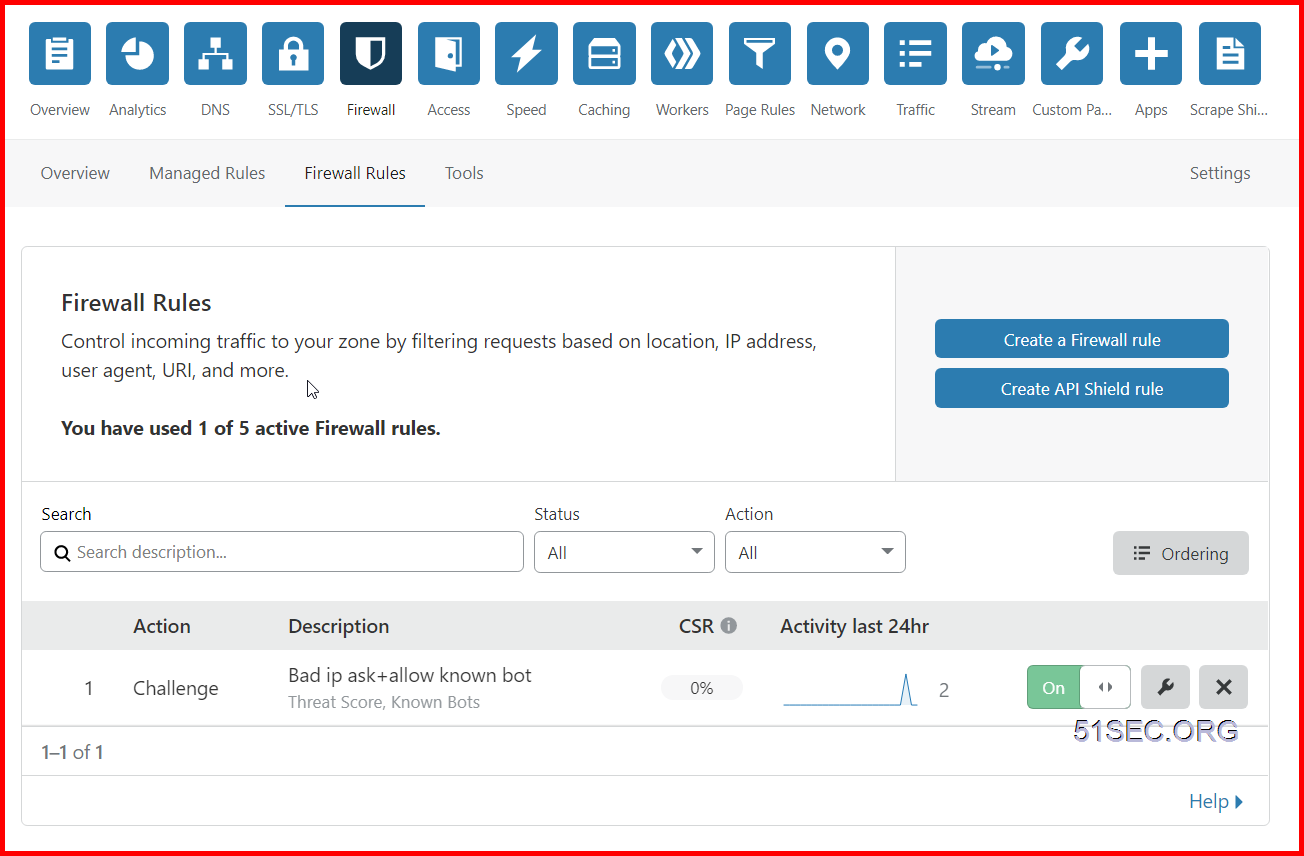The height and width of the screenshot is (856, 1304).
Task: Click the Description column header
Action: pos(339,626)
